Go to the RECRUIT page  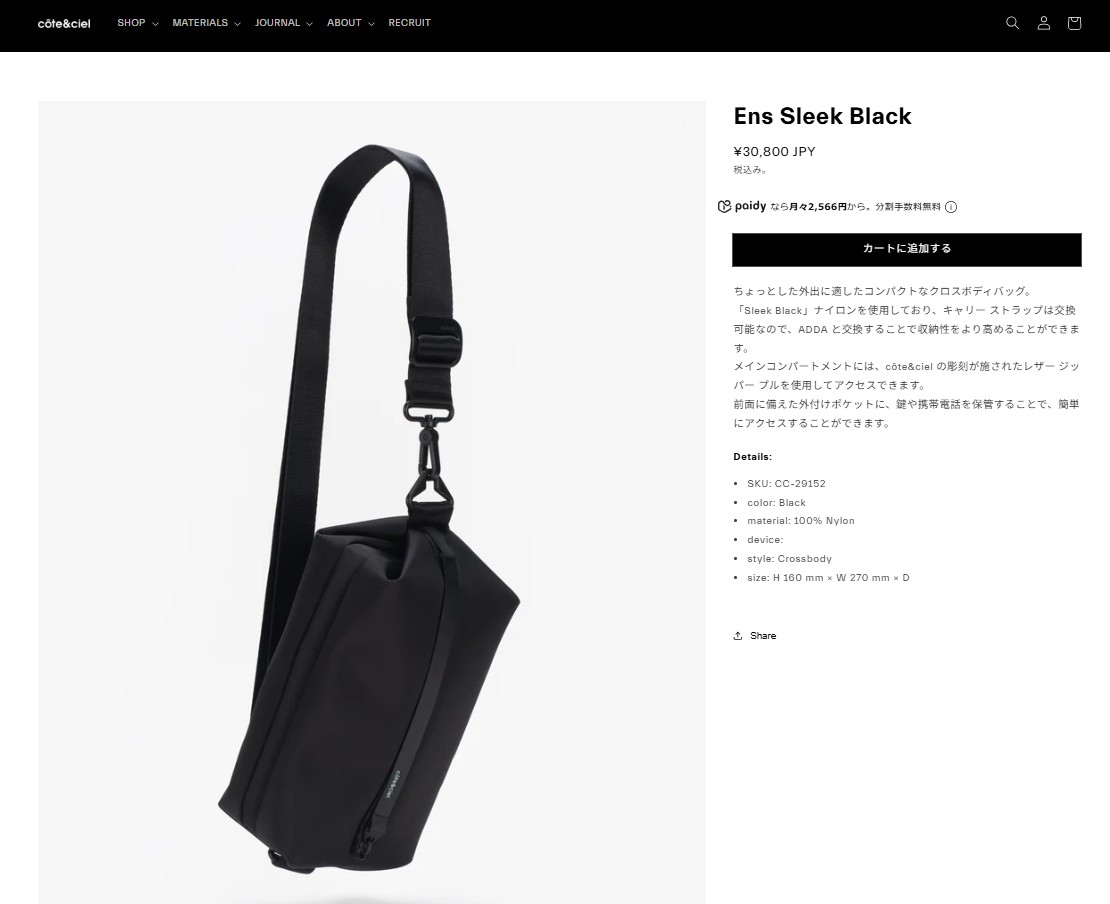409,23
